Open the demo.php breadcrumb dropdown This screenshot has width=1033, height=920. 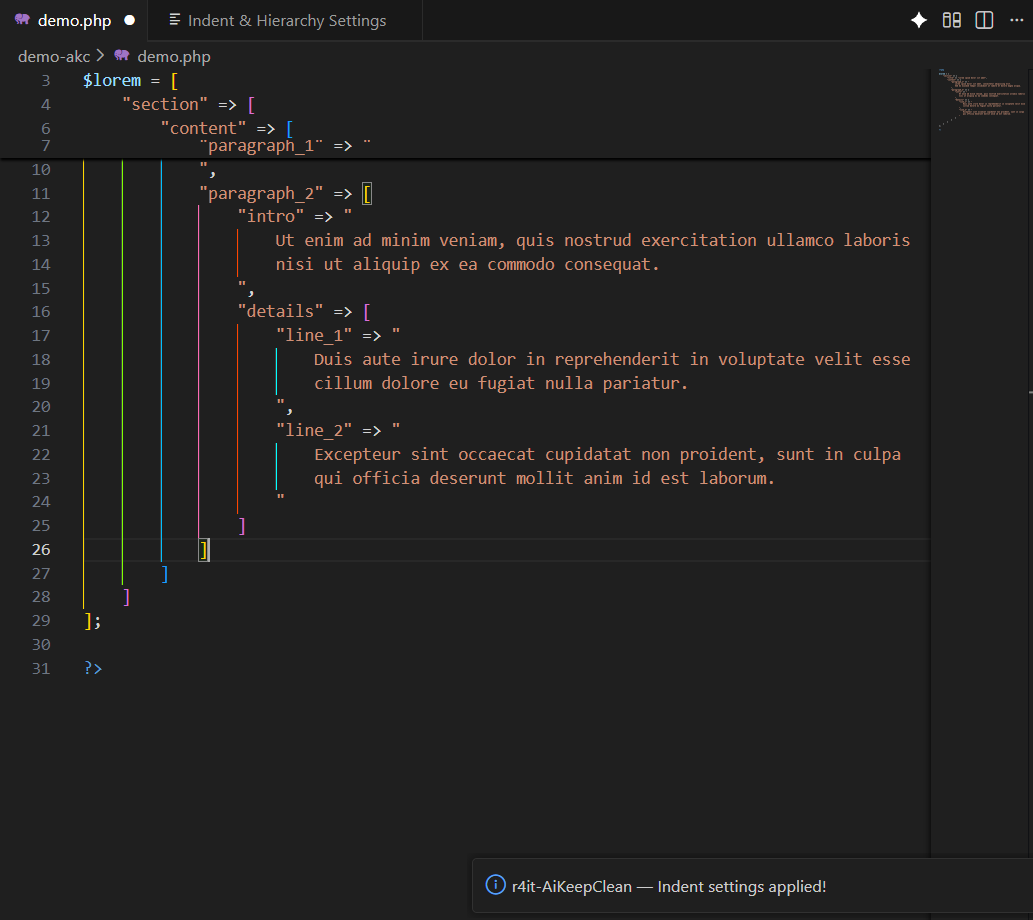tap(173, 56)
